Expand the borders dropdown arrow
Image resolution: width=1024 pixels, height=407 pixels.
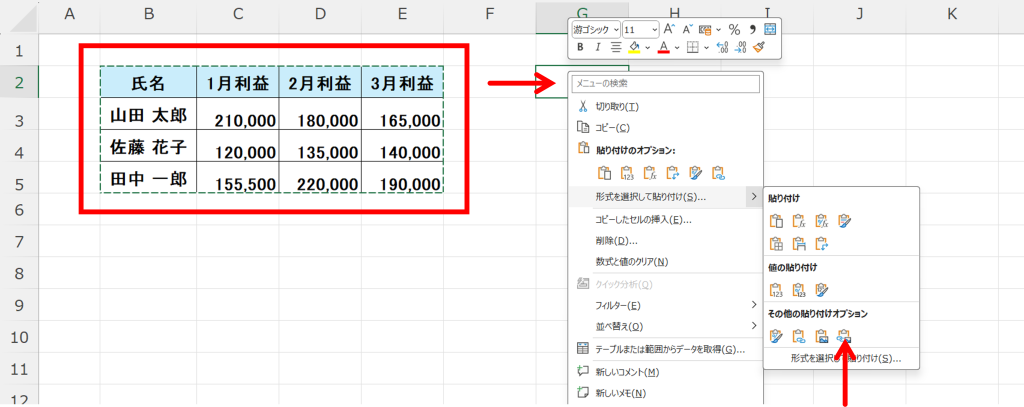[706, 47]
